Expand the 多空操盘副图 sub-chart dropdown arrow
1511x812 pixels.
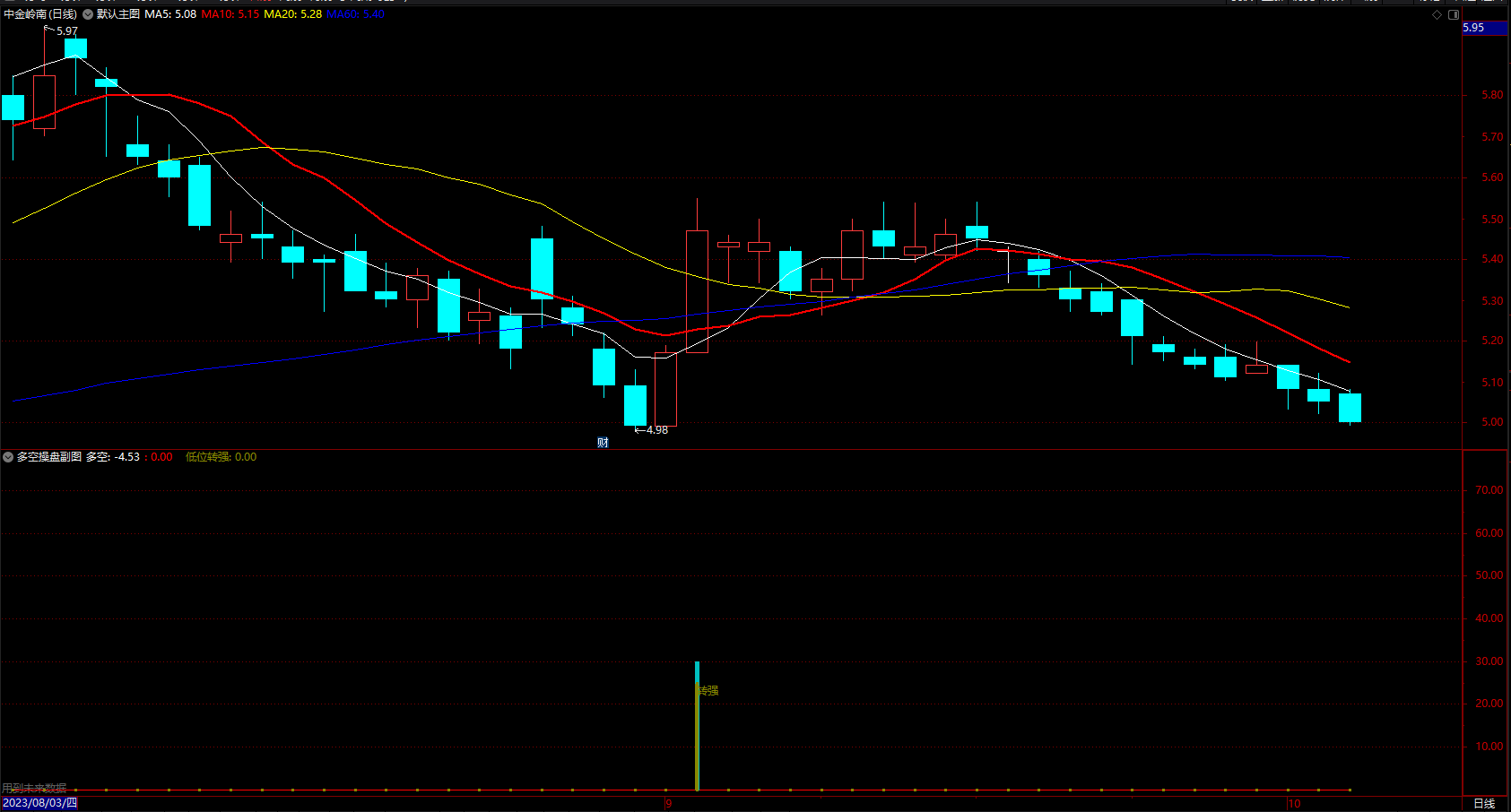click(x=8, y=457)
